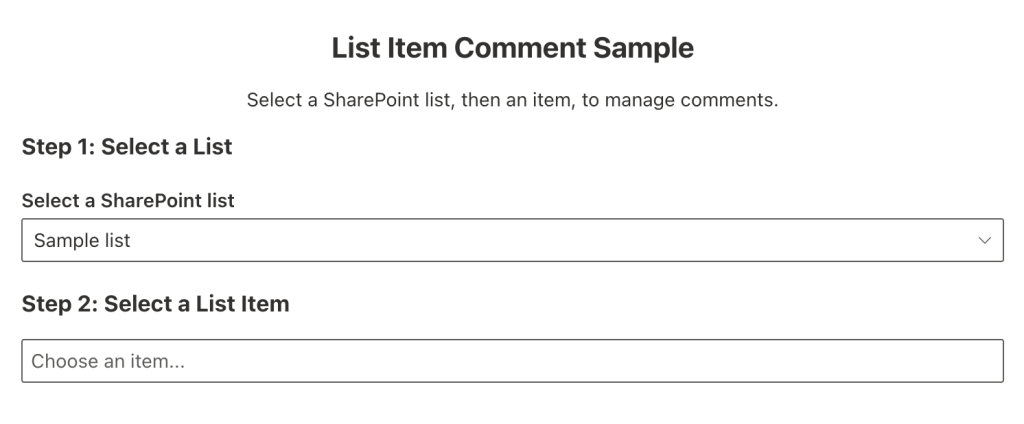Click the 'Select a SharePoint list' label
Viewport: 1024px width, 424px height.
click(x=128, y=200)
